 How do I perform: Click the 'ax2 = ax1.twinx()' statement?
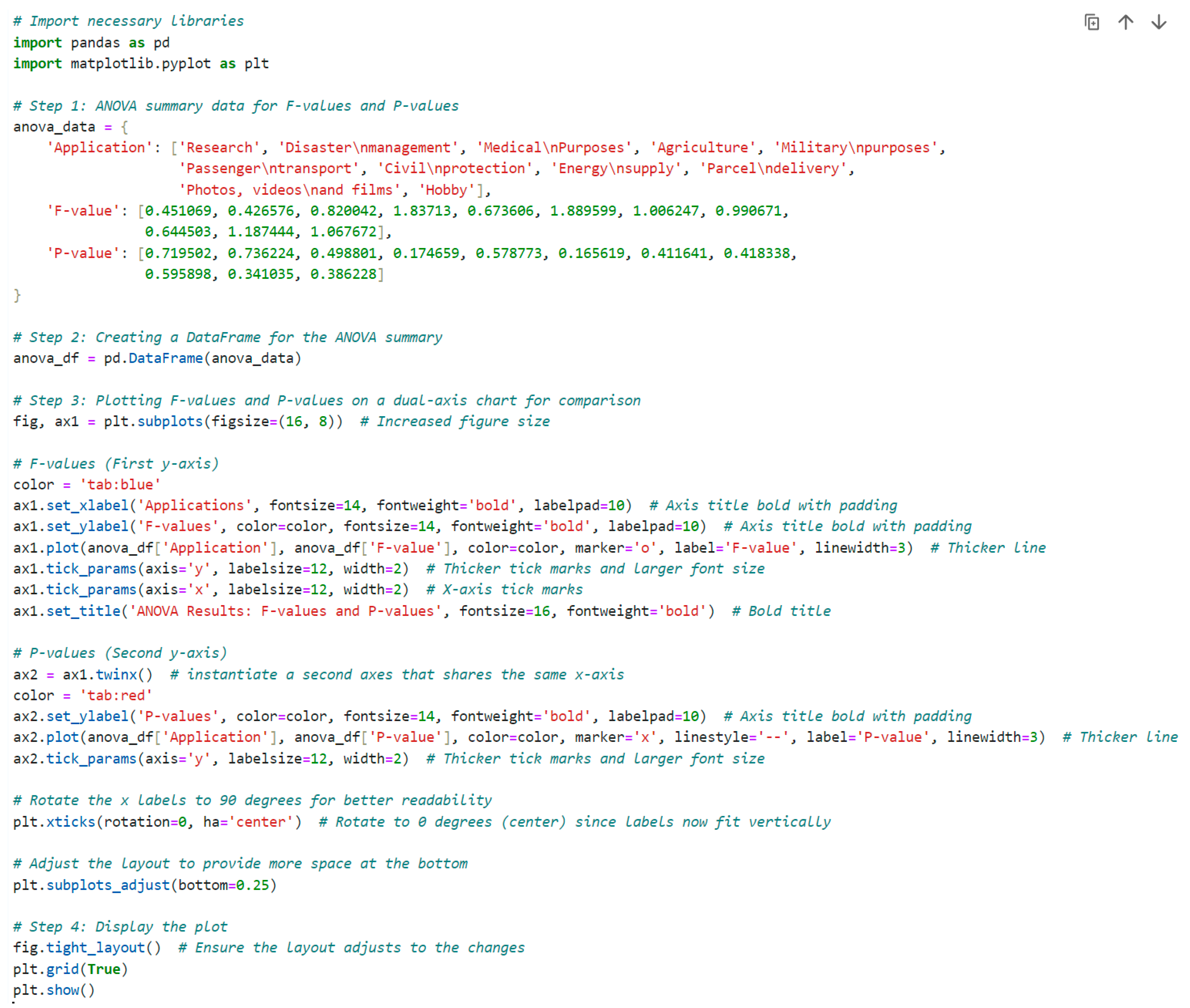coord(83,675)
